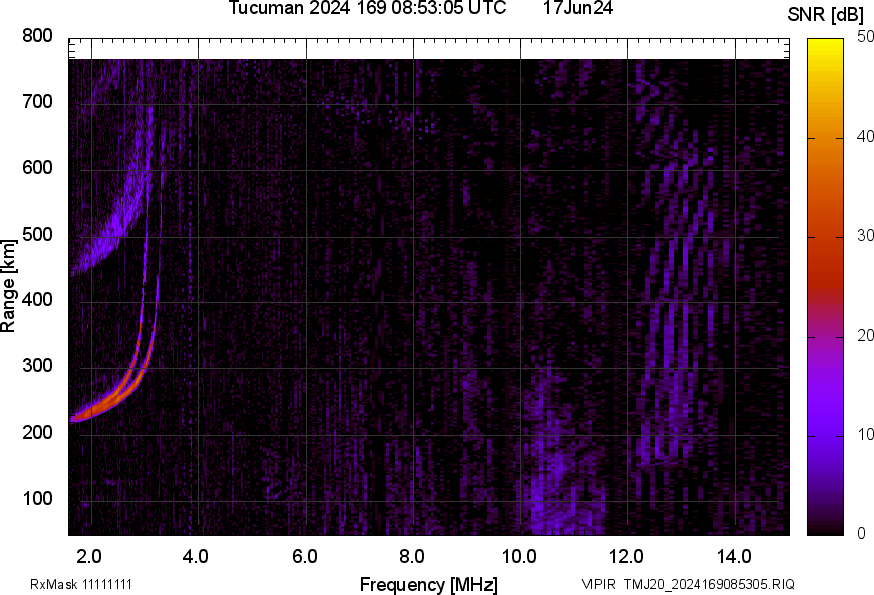The height and width of the screenshot is (595, 874).
Task: Click frequency tick label '4.0'
Action: coord(196,556)
